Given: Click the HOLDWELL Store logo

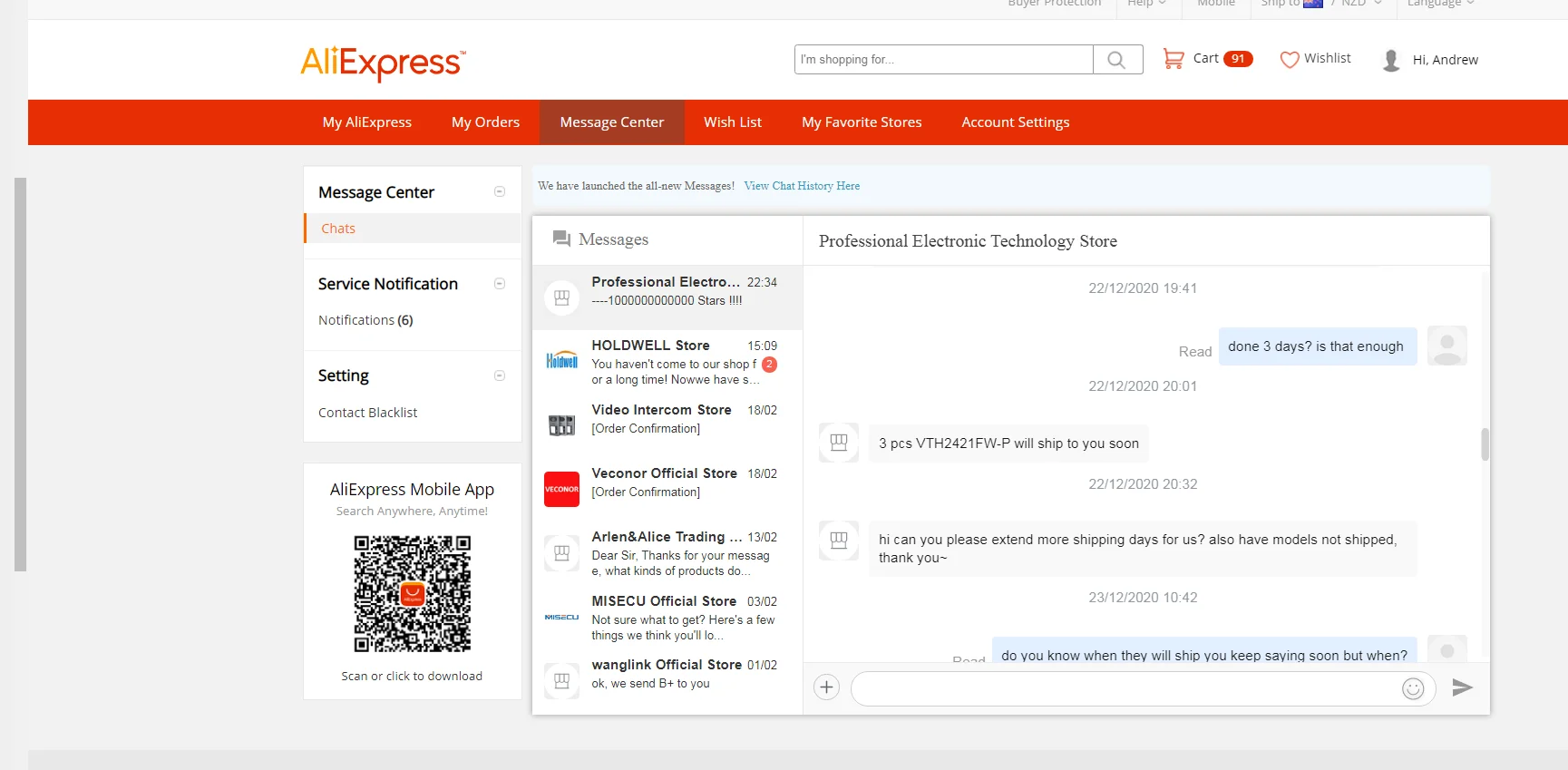Looking at the screenshot, I should (562, 361).
